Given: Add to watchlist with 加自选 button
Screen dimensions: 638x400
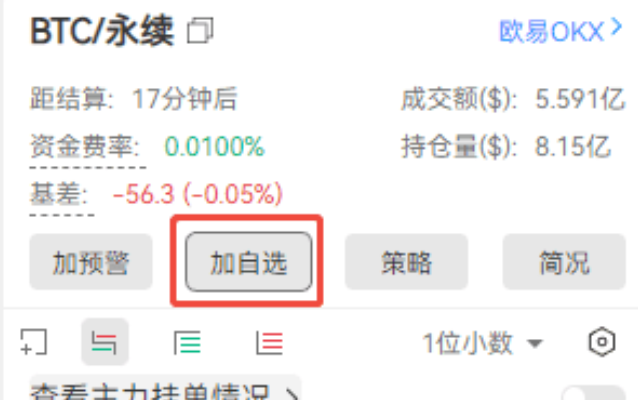Looking at the screenshot, I should pyautogui.click(x=249, y=262).
